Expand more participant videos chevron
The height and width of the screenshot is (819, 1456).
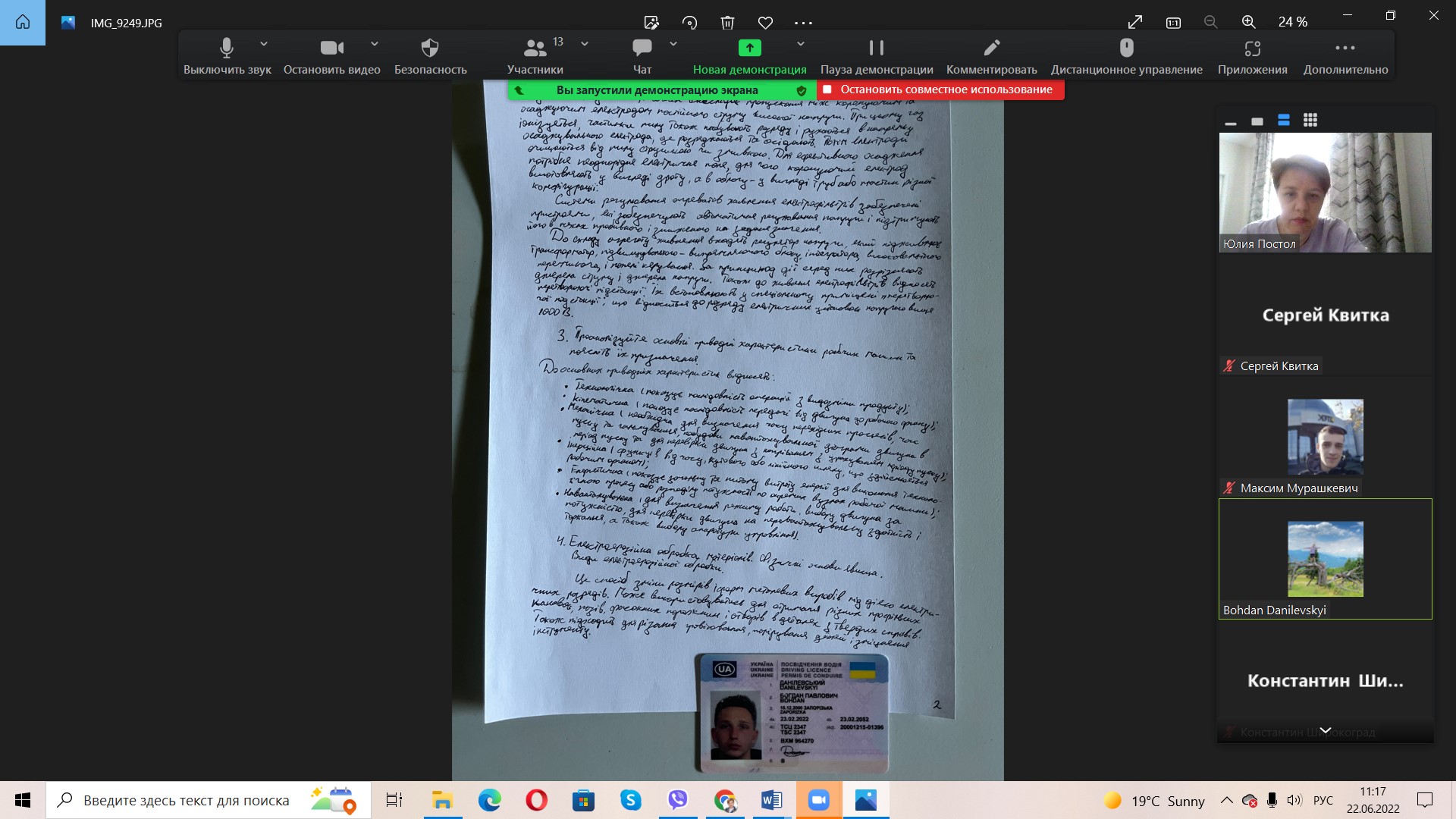[1325, 730]
